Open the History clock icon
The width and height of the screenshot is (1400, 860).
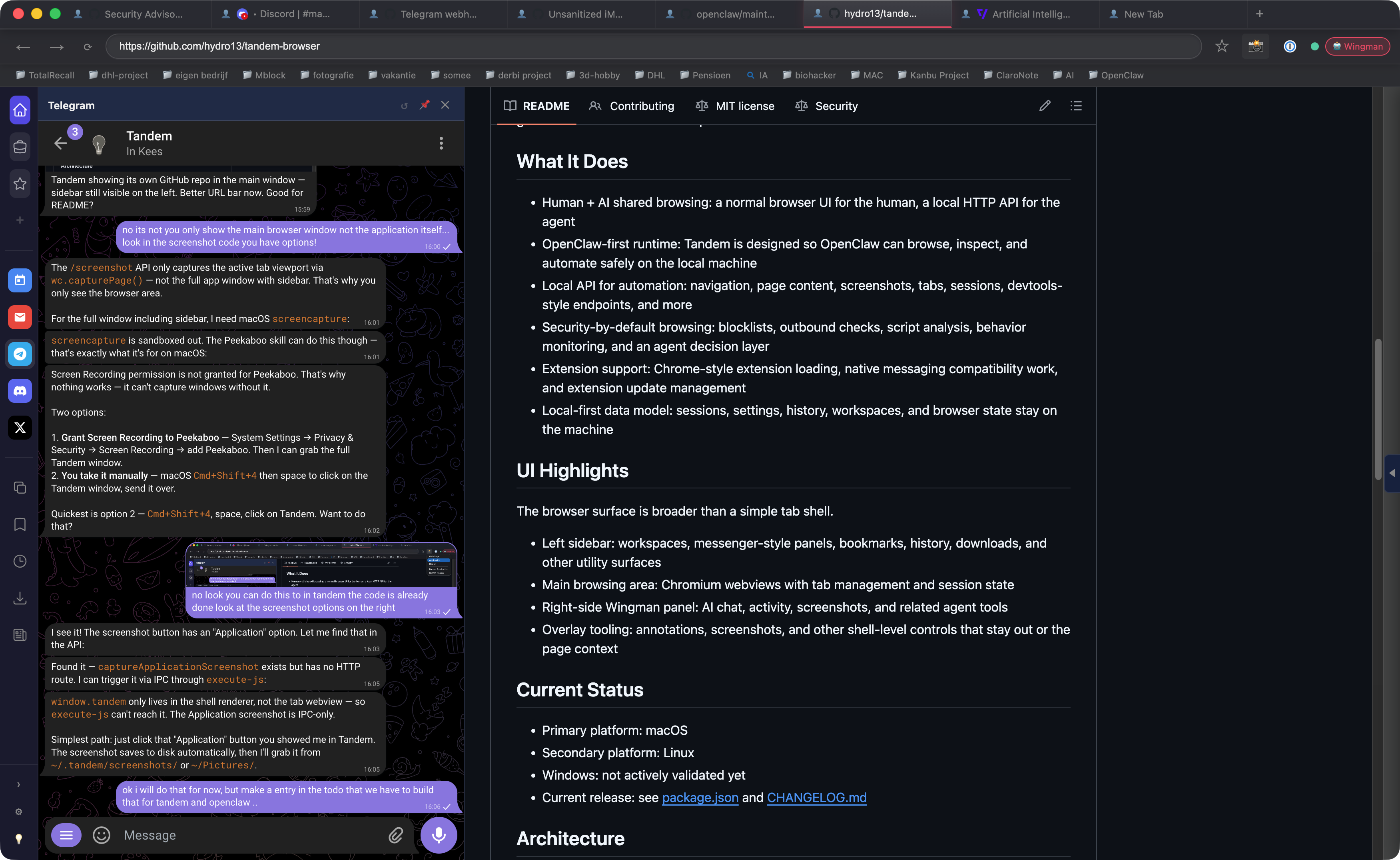click(20, 561)
